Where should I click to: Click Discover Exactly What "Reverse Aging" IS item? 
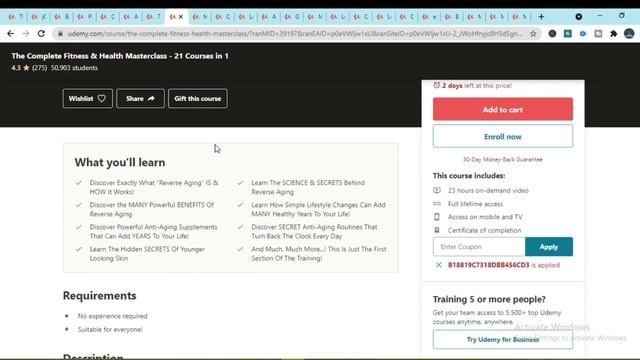[154, 187]
